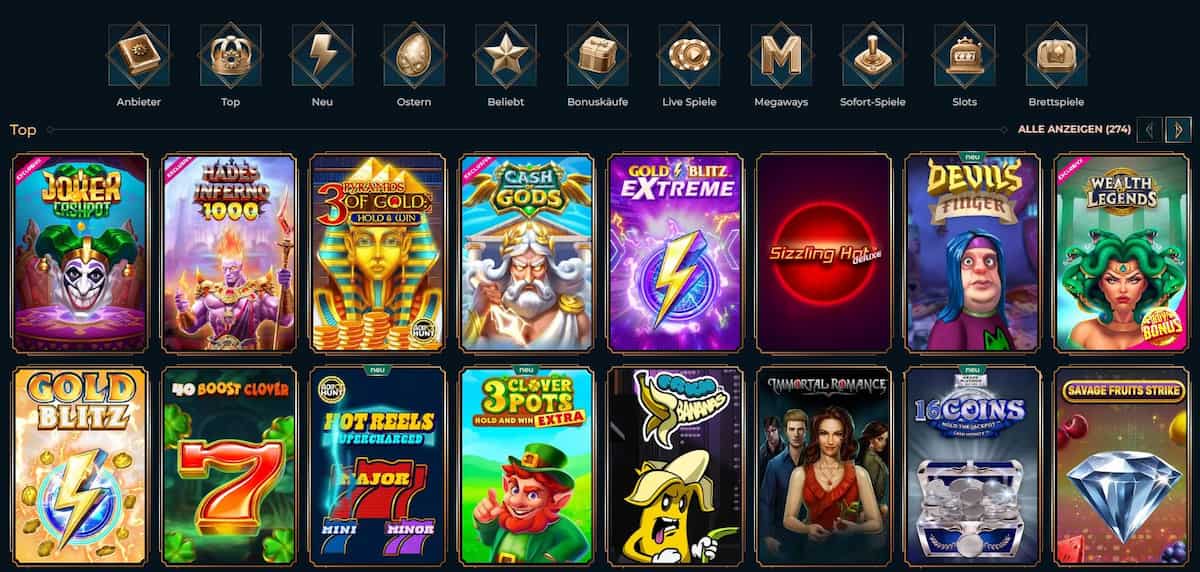This screenshot has width=1200, height=572.
Task: Select the Top crown category icon
Action: point(230,55)
